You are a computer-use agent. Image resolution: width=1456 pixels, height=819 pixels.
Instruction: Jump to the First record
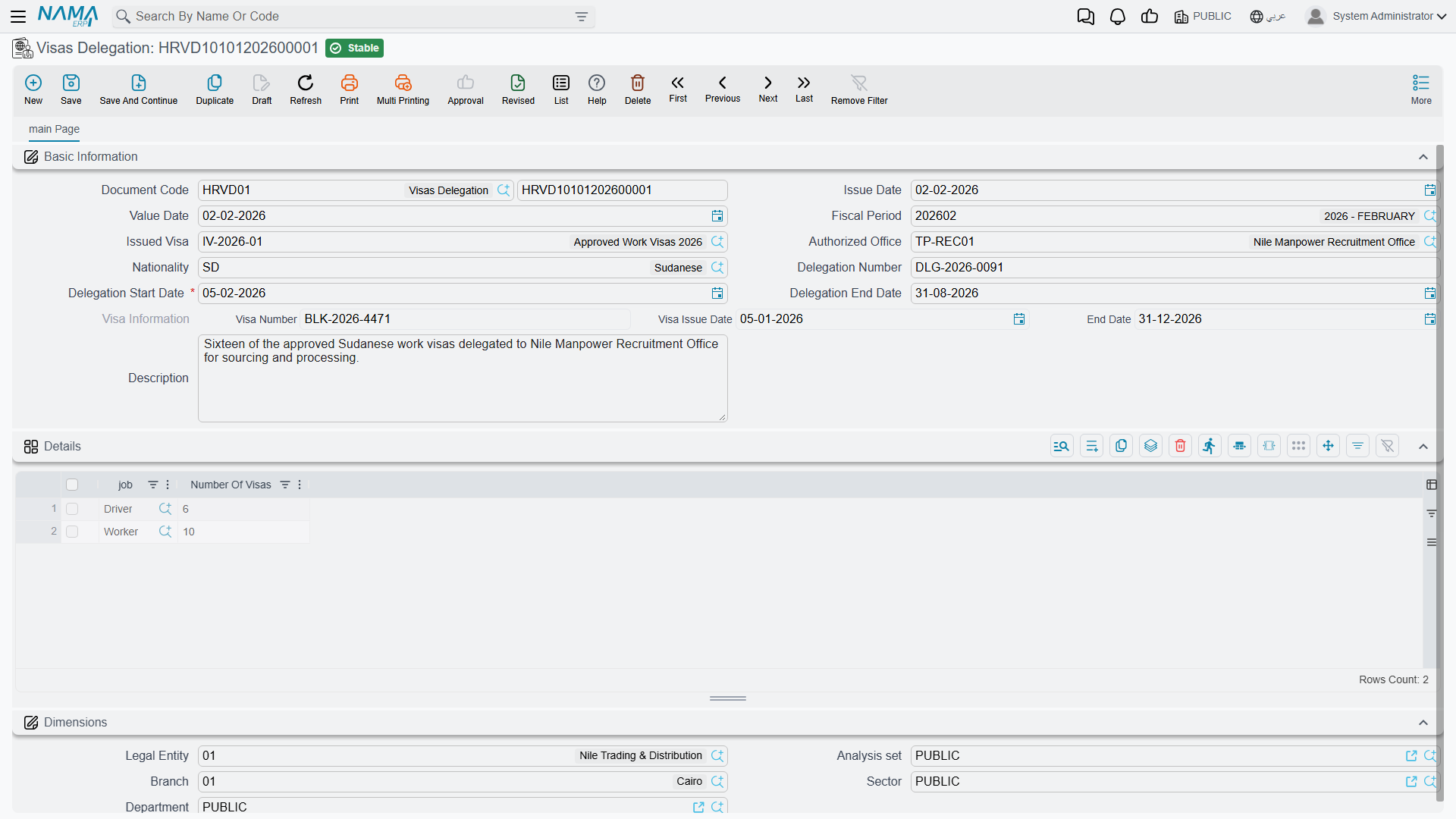tap(678, 89)
